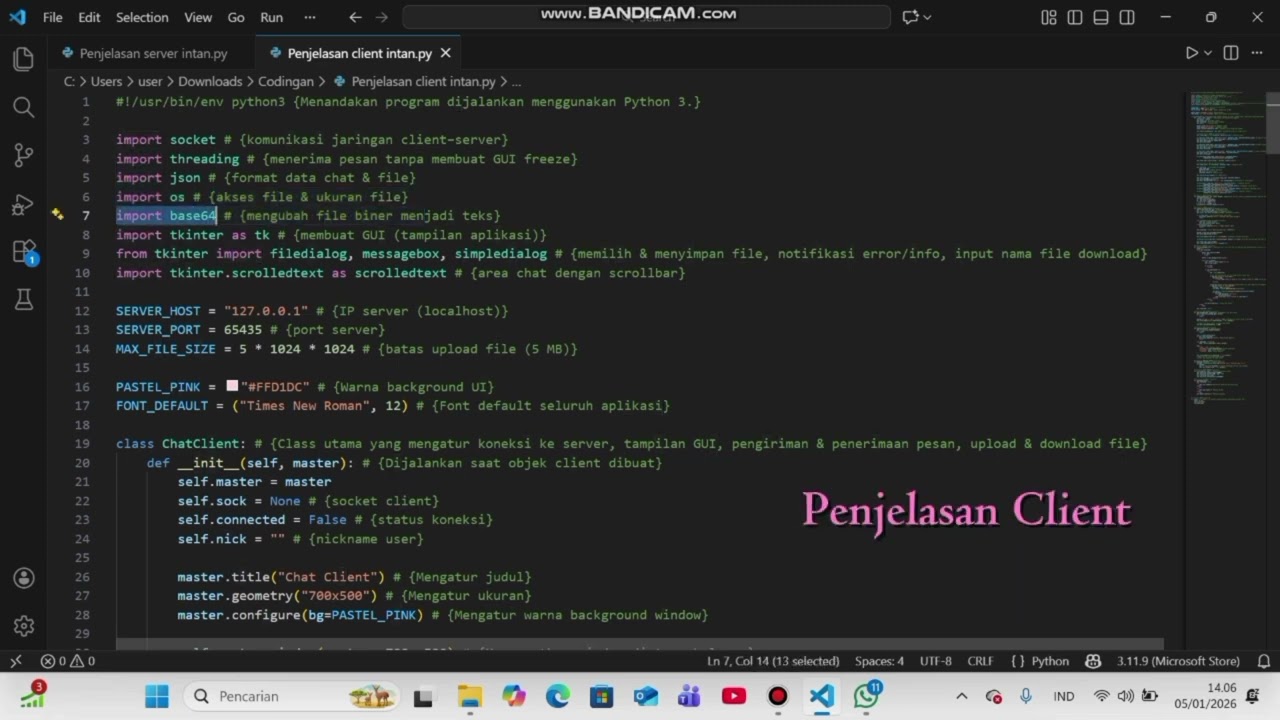The height and width of the screenshot is (720, 1280).
Task: Click Downloads in the breadcrumb path
Action: [x=210, y=82]
